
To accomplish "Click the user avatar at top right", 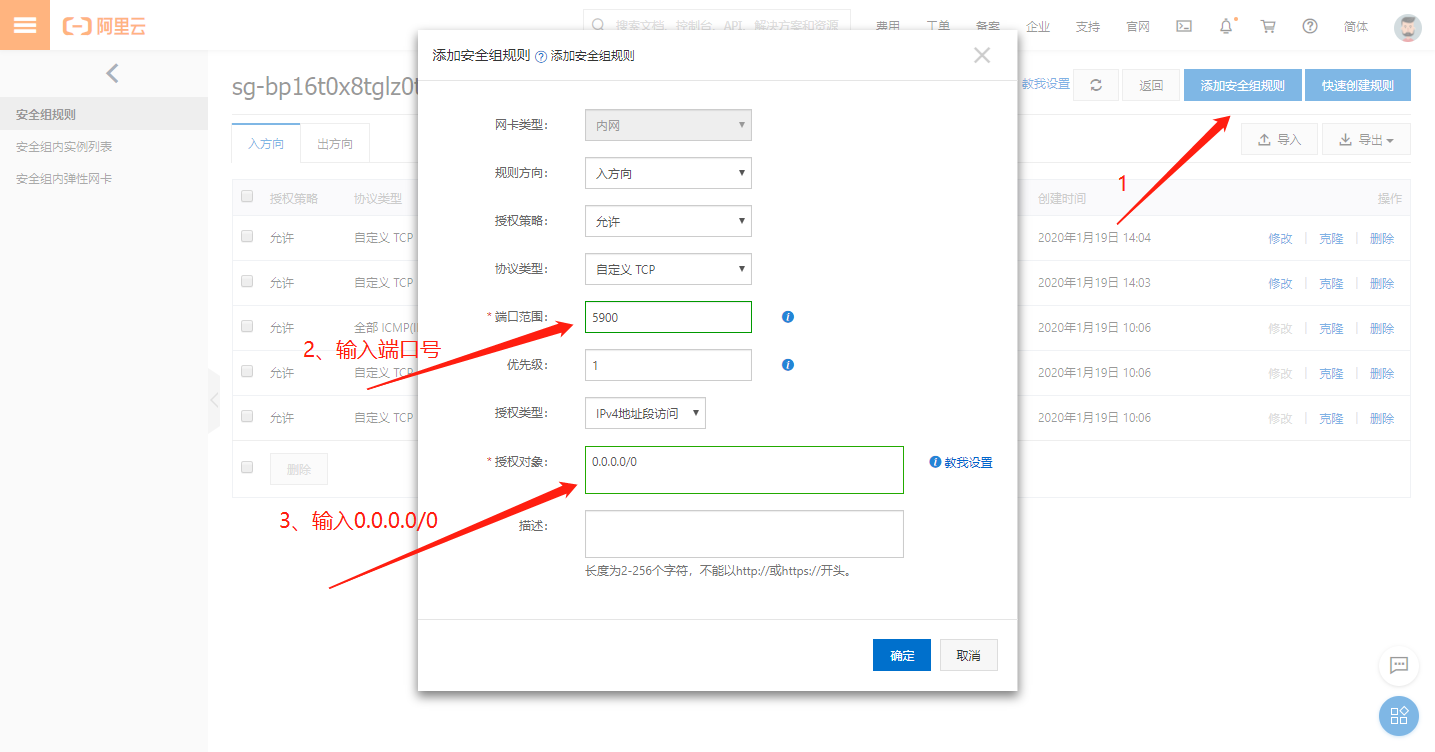I will pyautogui.click(x=1407, y=27).
